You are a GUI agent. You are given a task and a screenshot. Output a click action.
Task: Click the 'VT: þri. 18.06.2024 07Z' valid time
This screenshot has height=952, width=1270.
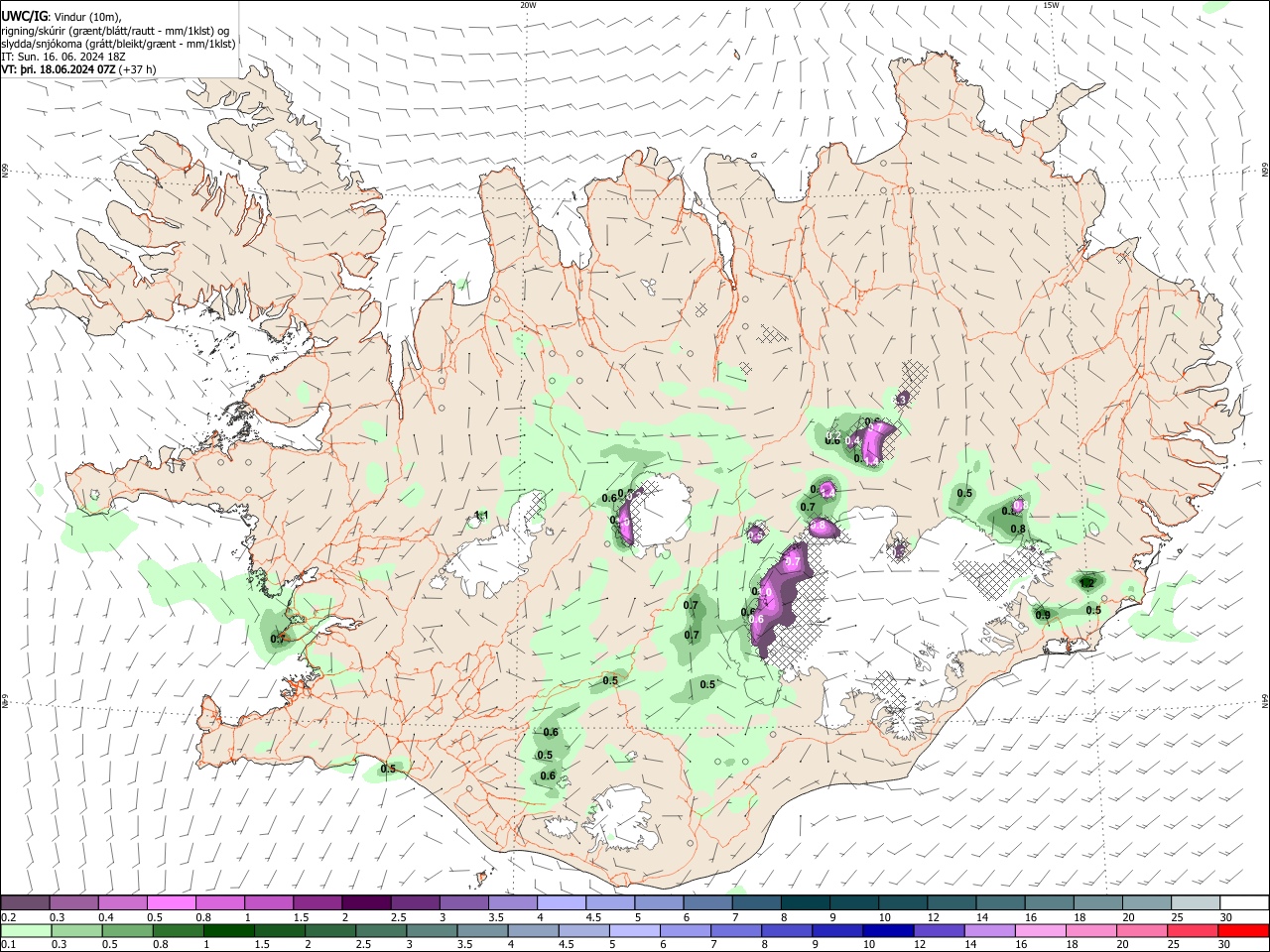coord(59,70)
